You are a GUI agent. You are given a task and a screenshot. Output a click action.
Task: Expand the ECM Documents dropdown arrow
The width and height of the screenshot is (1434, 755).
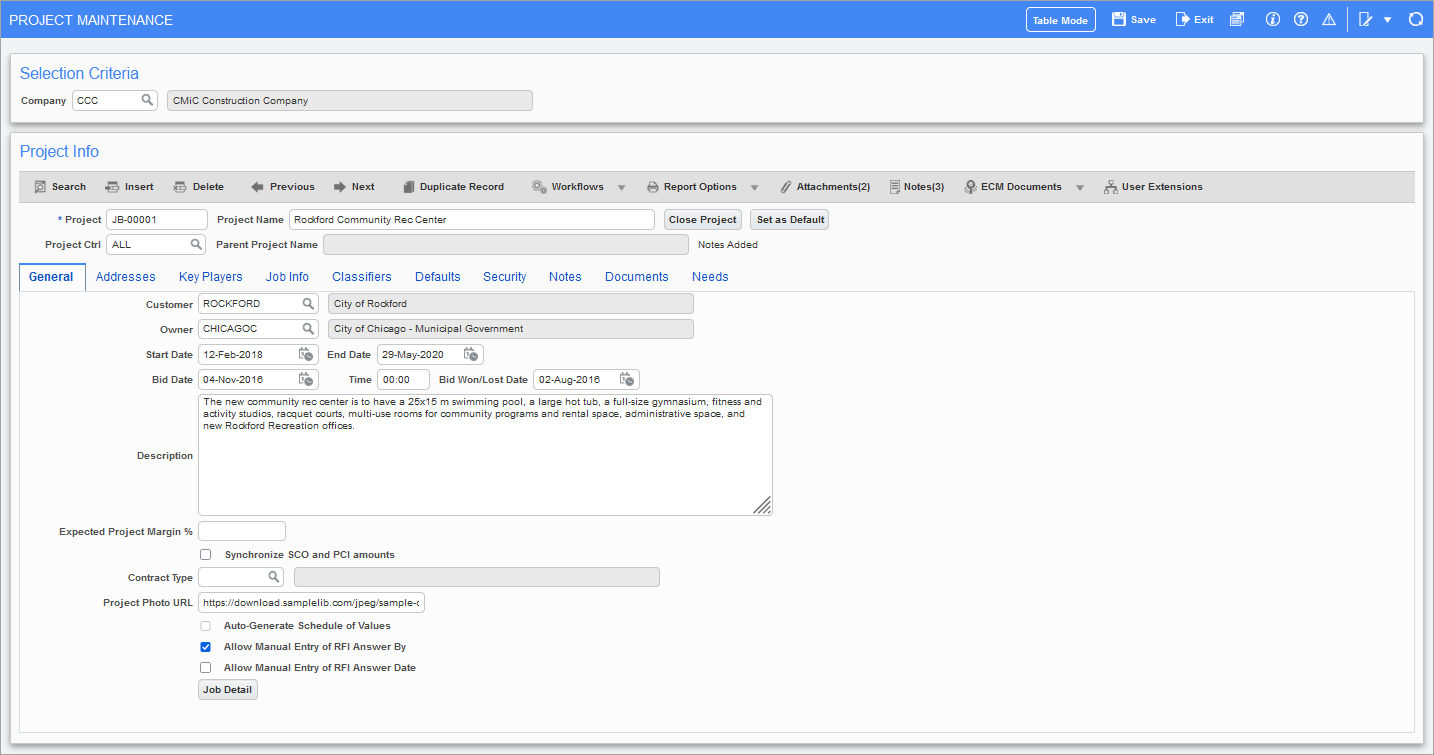(1080, 187)
